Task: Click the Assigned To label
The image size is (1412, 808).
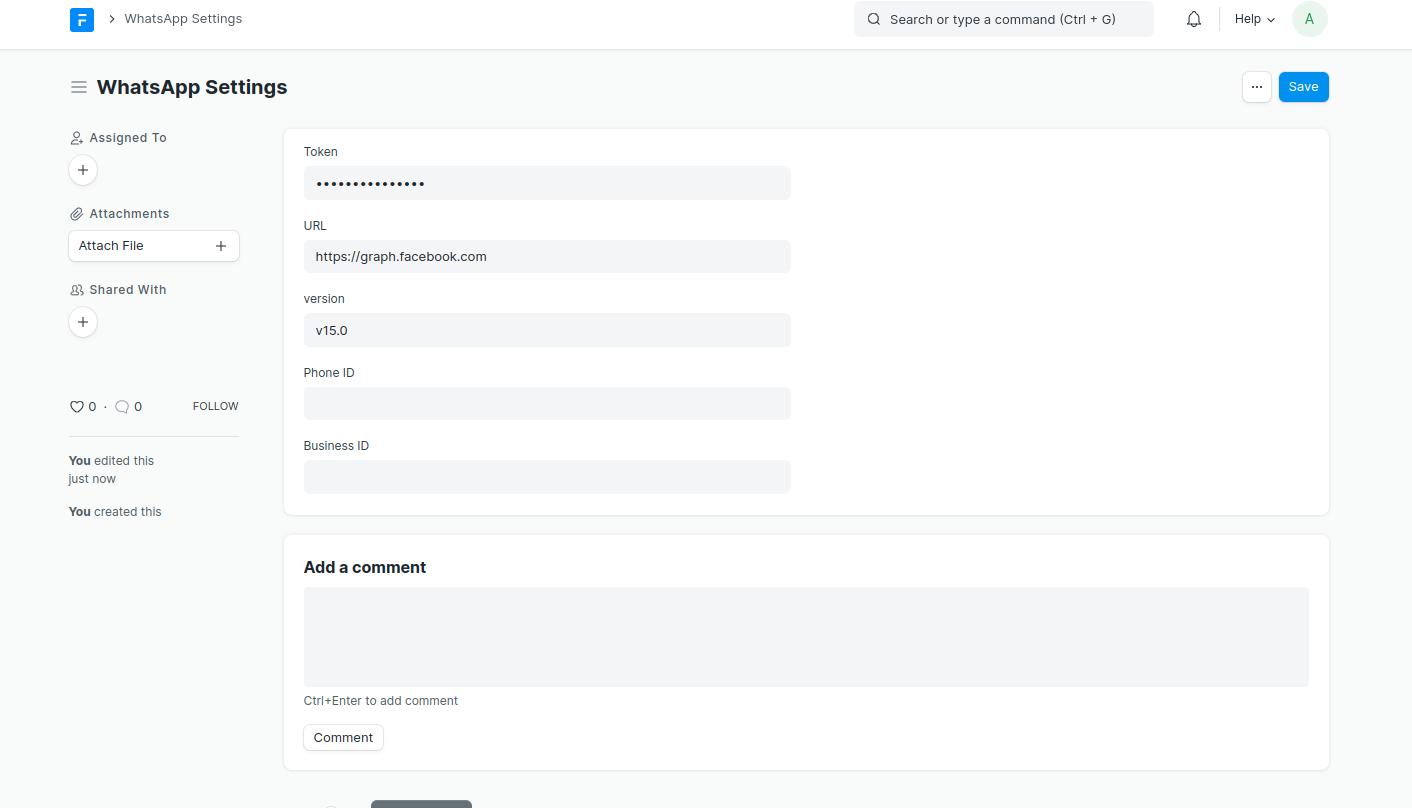Action: point(128,138)
